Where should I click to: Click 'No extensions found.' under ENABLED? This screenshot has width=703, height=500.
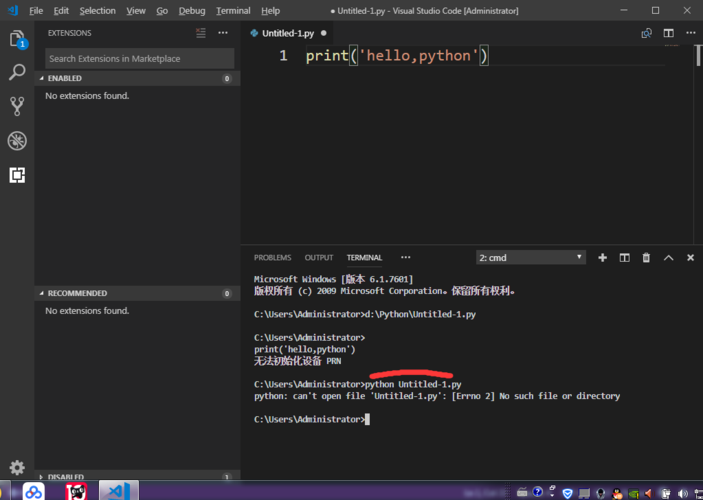pyautogui.click(x=87, y=96)
